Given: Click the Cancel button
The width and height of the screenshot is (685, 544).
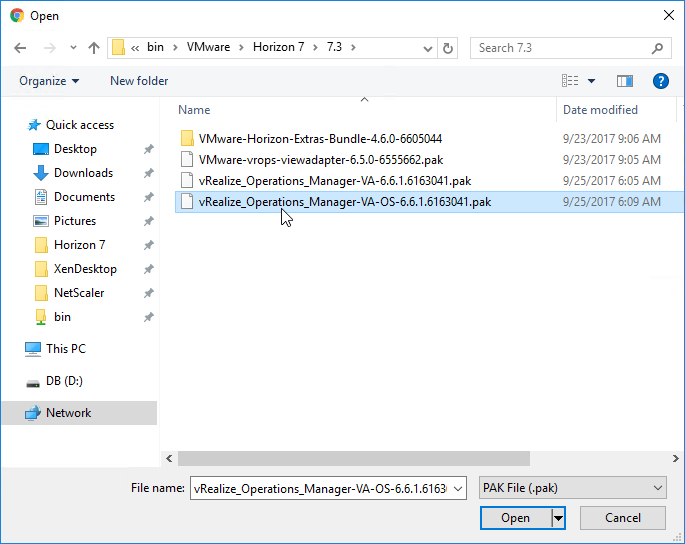Looking at the screenshot, I should click(x=623, y=518).
